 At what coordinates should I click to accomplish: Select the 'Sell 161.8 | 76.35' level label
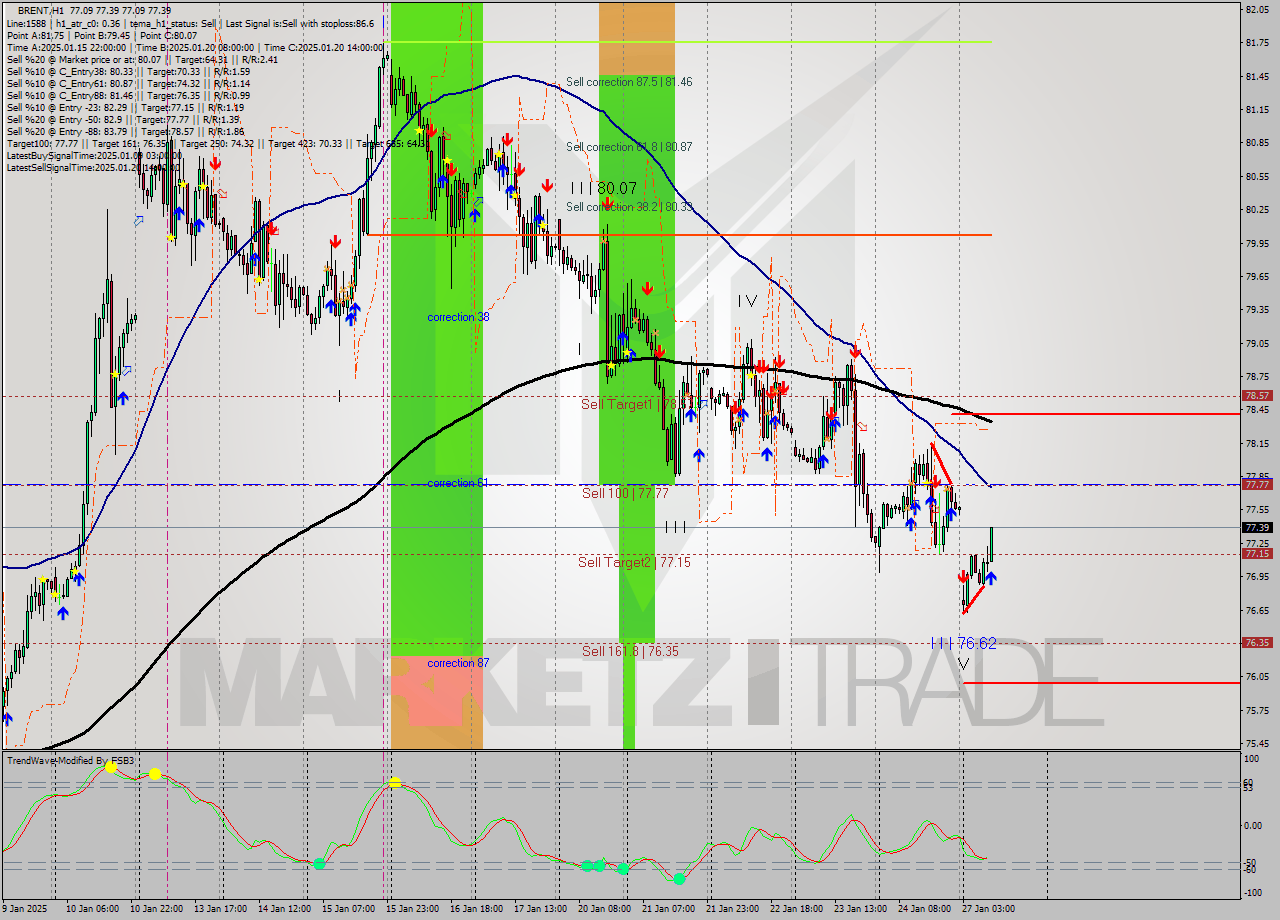[x=630, y=650]
